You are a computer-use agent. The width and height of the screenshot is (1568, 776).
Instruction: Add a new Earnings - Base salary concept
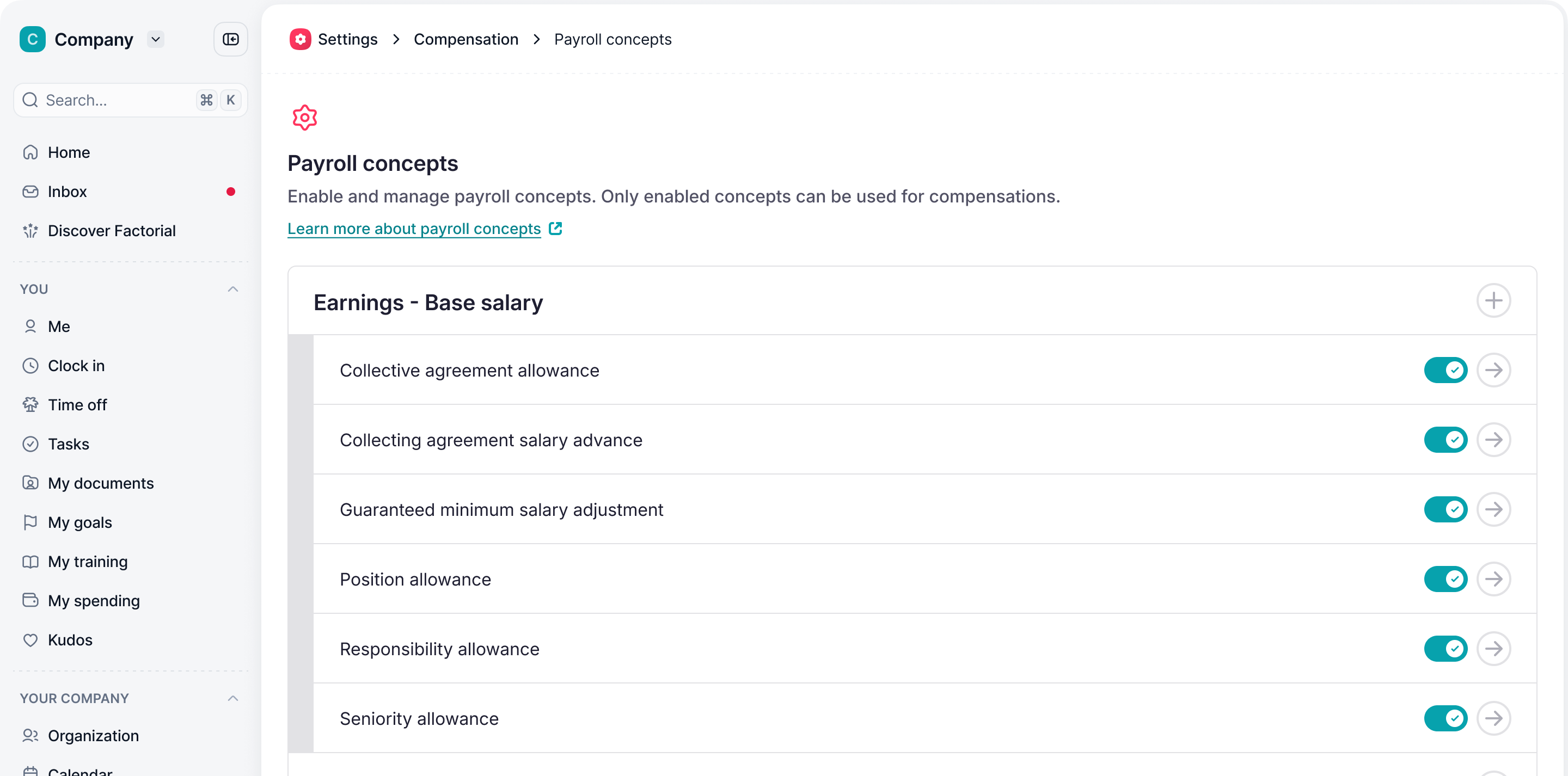click(x=1494, y=300)
